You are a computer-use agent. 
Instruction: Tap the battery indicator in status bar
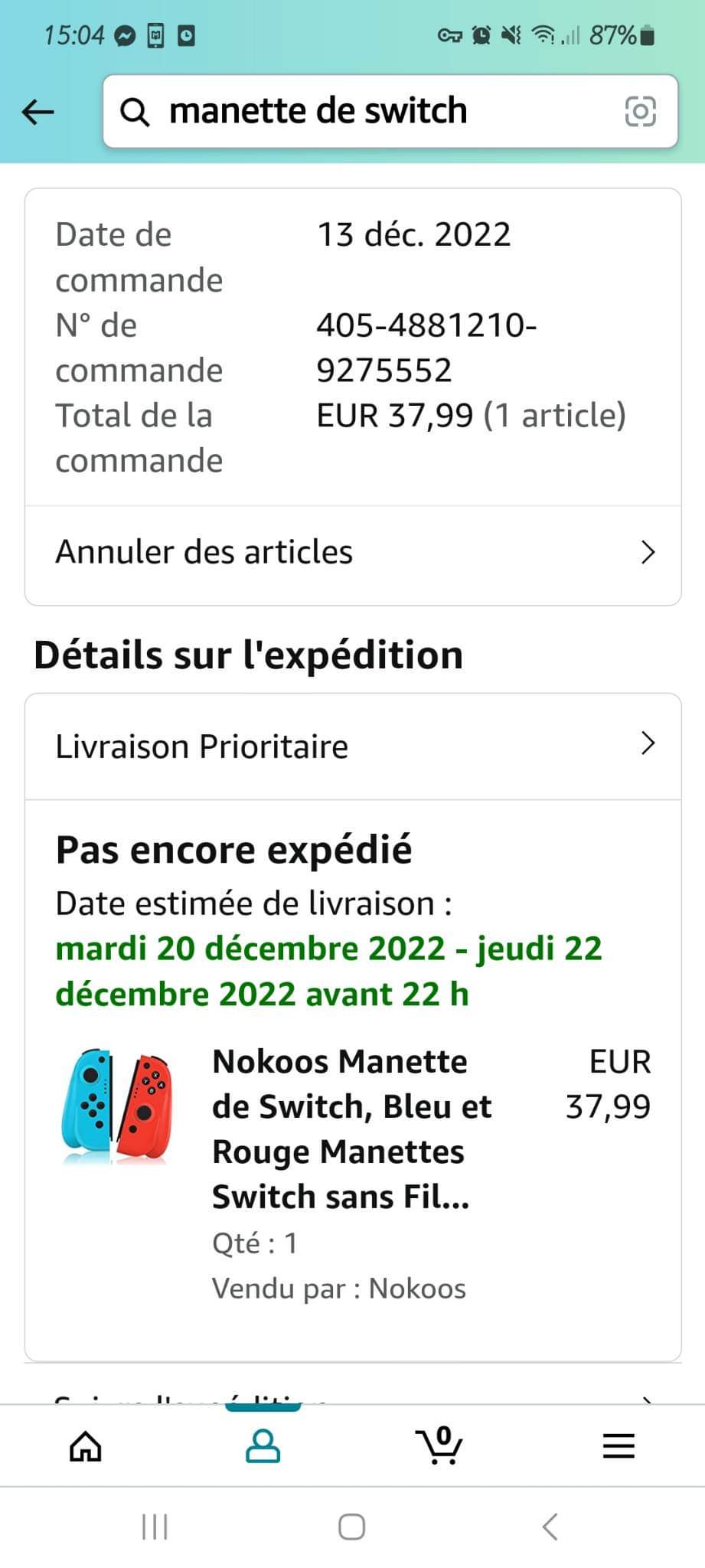647,35
